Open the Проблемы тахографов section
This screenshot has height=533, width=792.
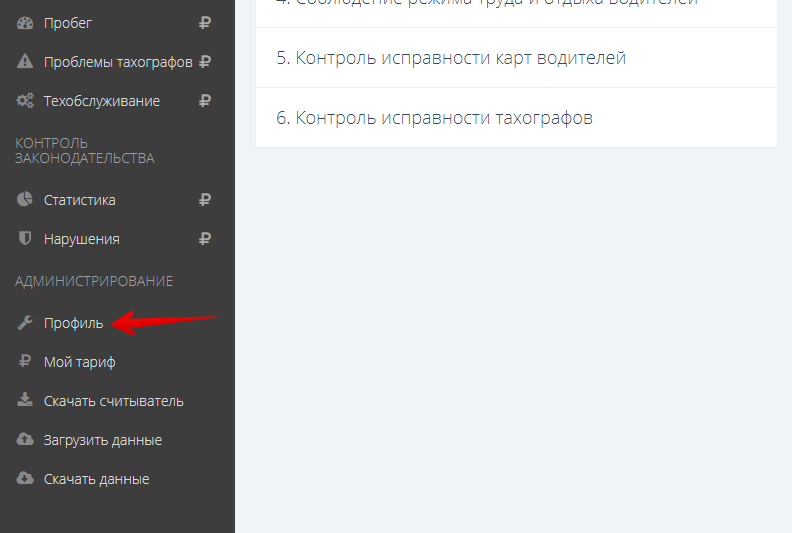point(117,62)
